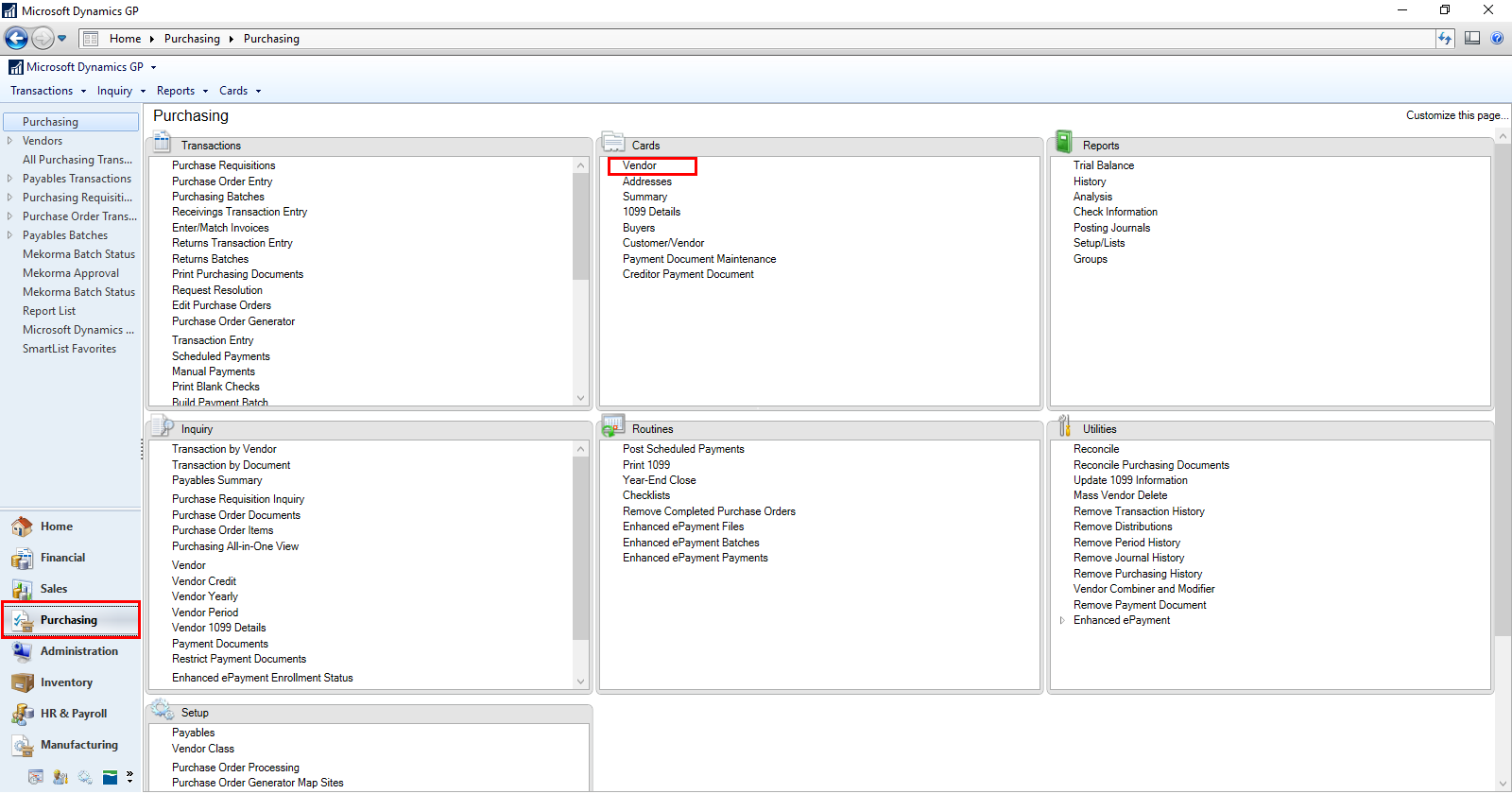Open the HR & Payroll module
This screenshot has height=794, width=1512.
(x=73, y=714)
